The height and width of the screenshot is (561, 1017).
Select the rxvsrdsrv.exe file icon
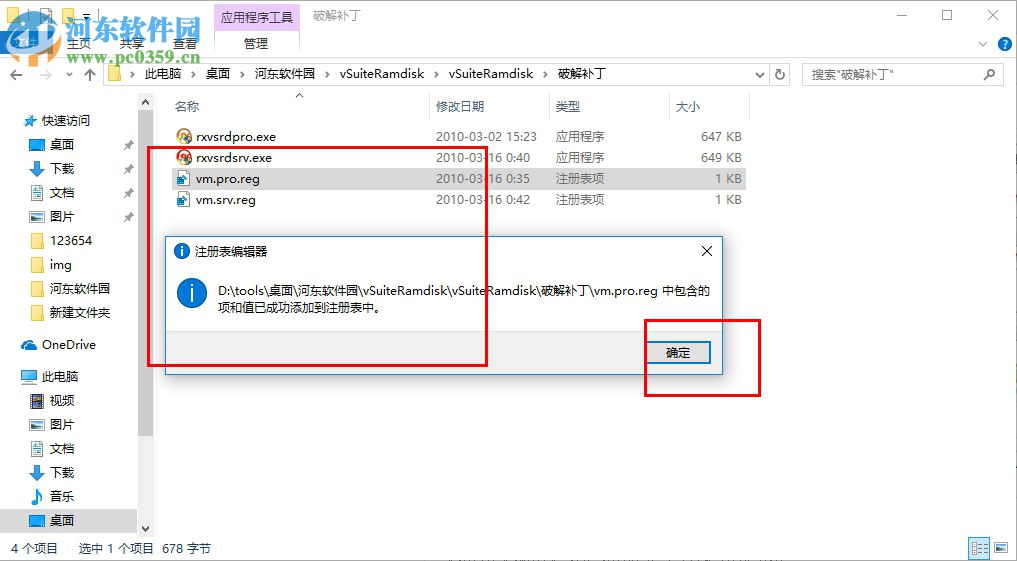coord(184,157)
